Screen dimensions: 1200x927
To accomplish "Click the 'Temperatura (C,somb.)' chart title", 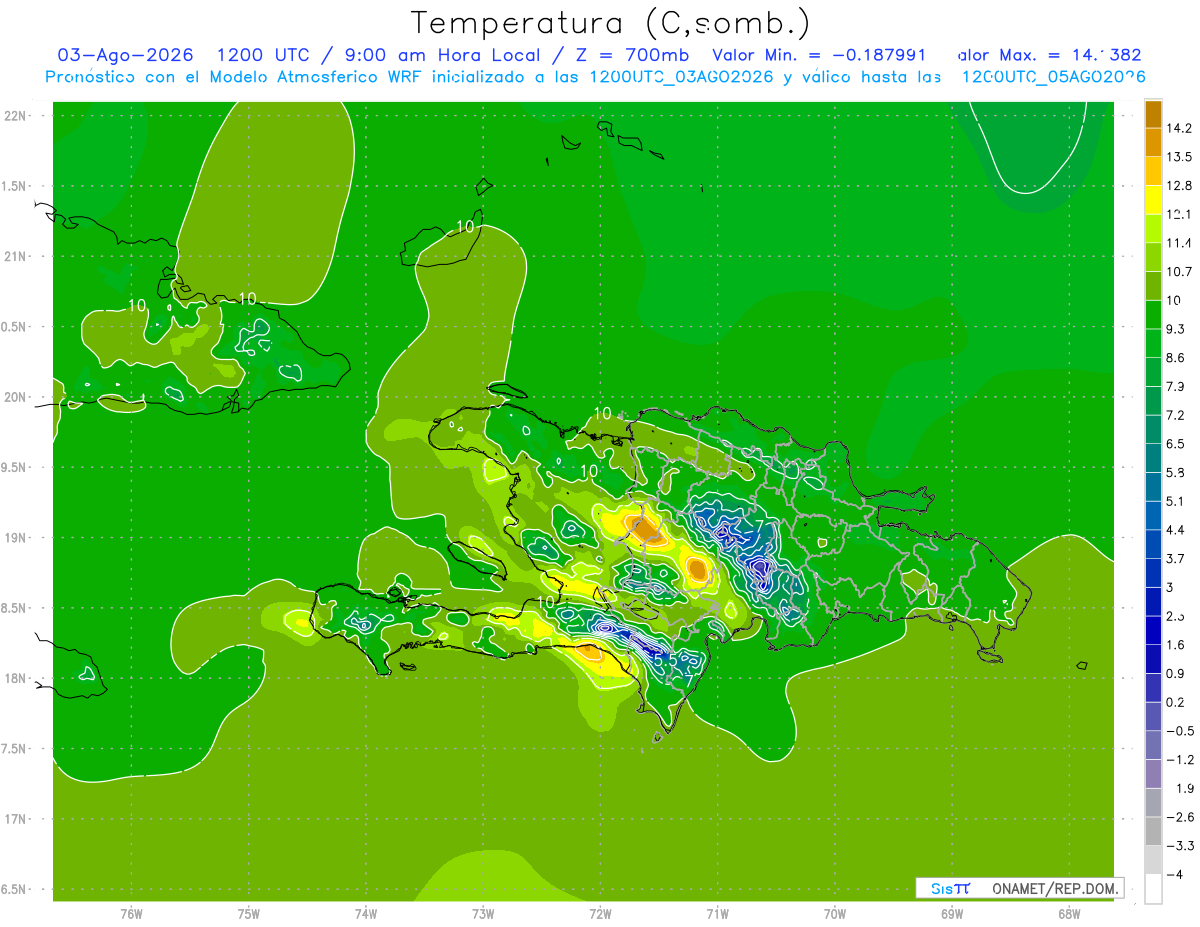I will point(610,22).
